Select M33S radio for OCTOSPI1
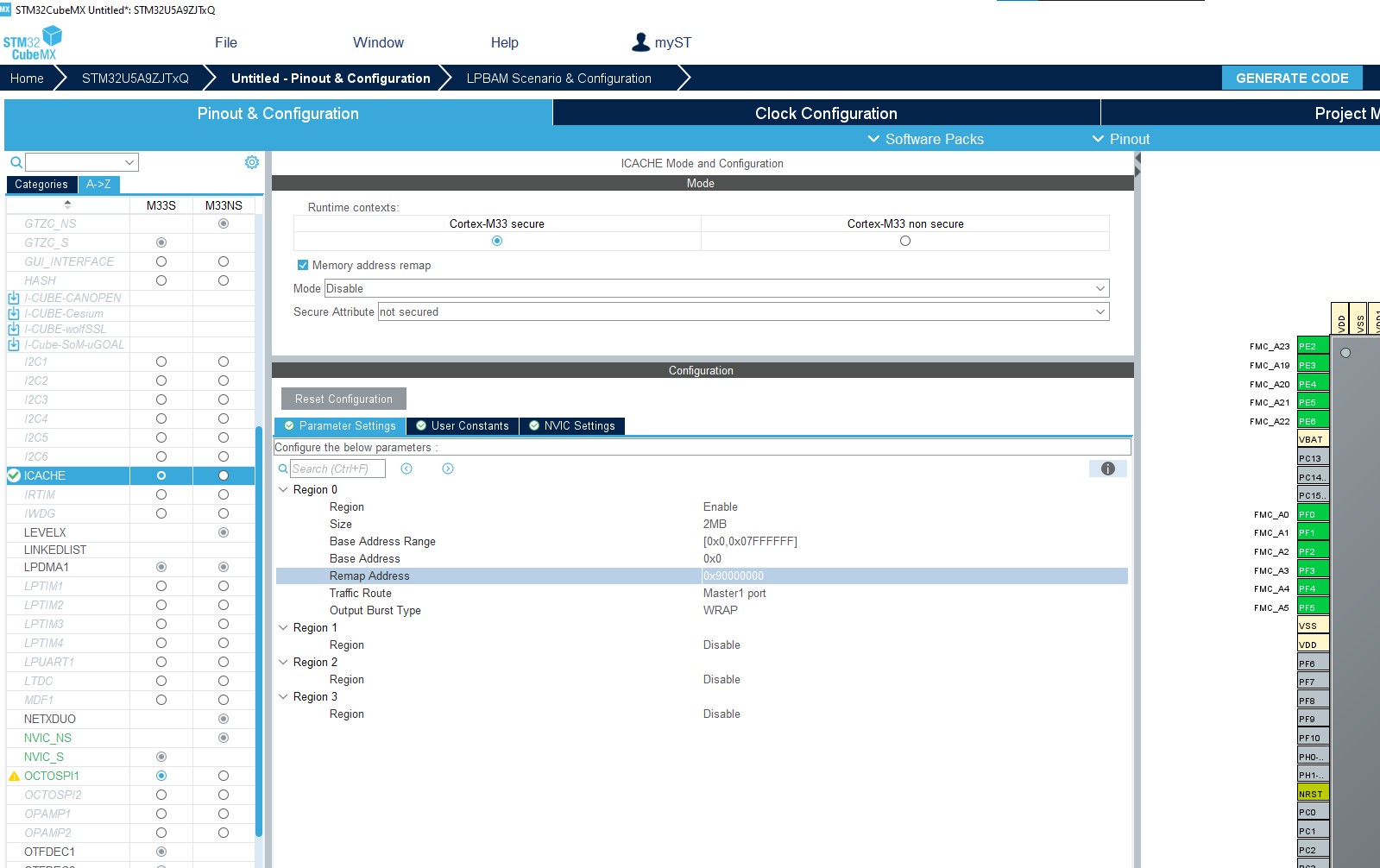 161,776
